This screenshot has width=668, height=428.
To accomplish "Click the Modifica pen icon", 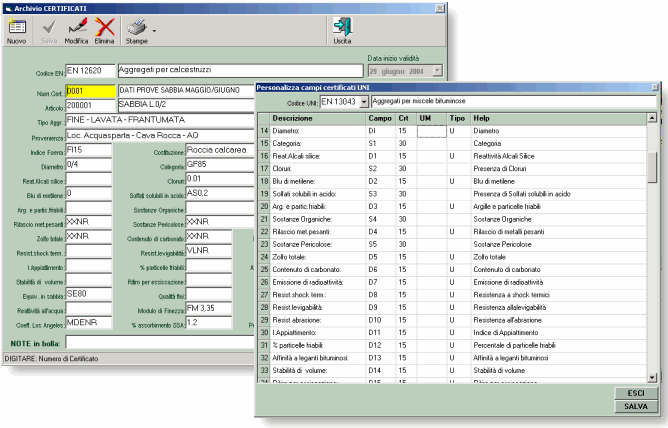I will coord(77,27).
